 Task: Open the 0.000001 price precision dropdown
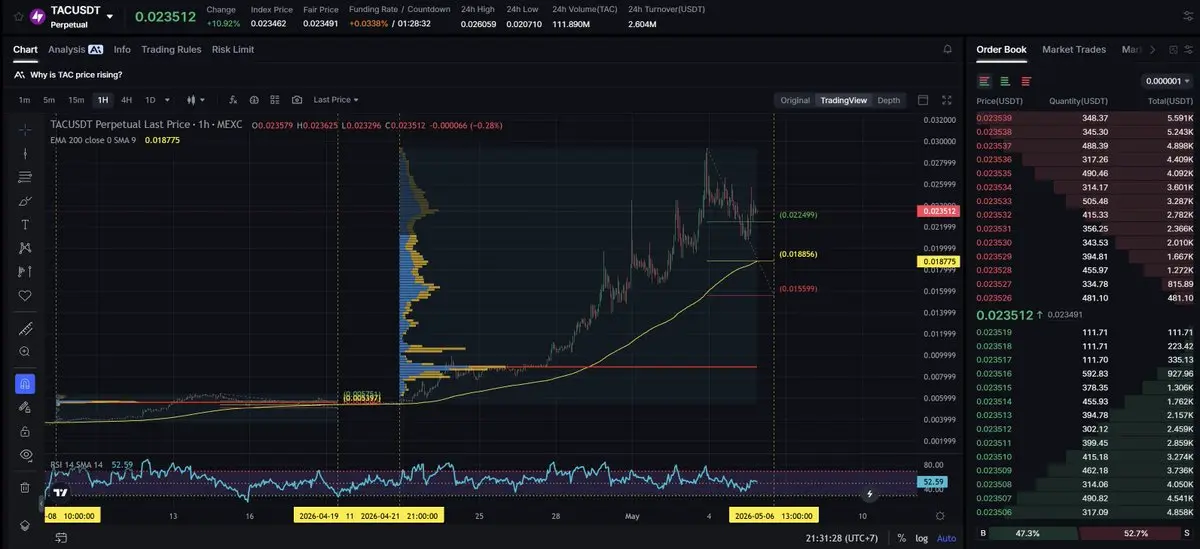pos(1167,81)
